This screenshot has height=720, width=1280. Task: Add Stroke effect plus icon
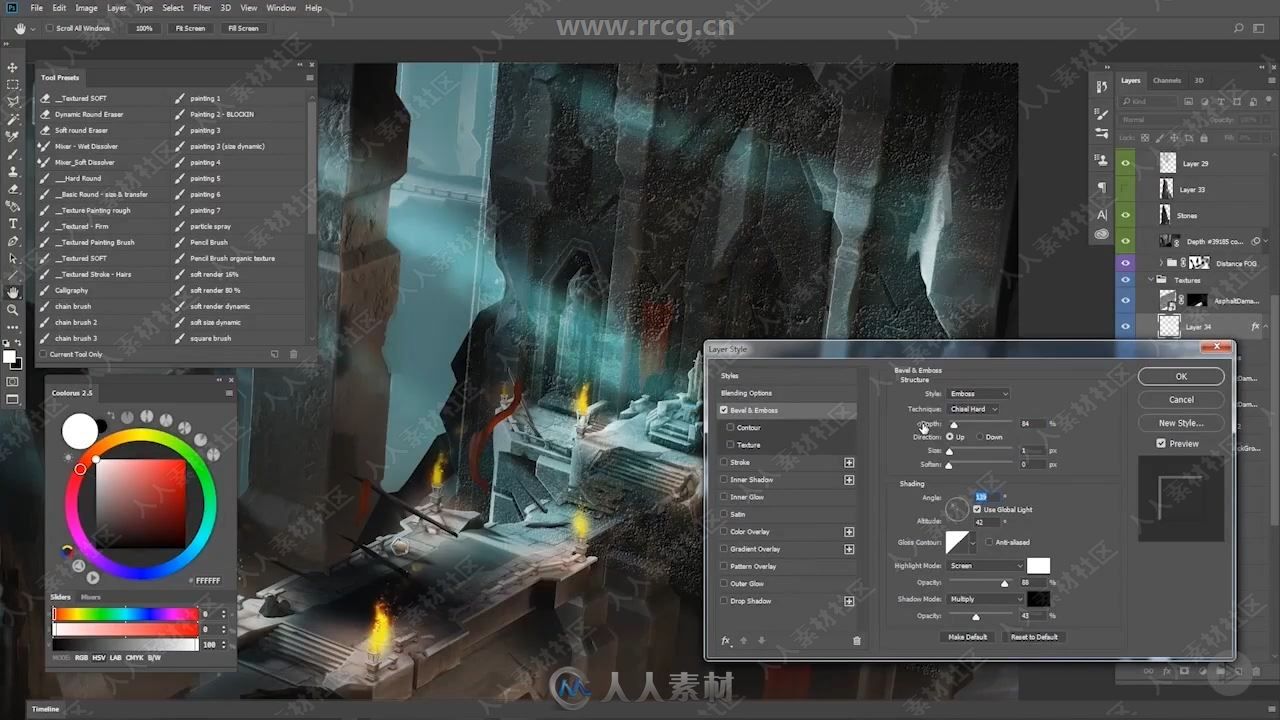click(x=849, y=463)
